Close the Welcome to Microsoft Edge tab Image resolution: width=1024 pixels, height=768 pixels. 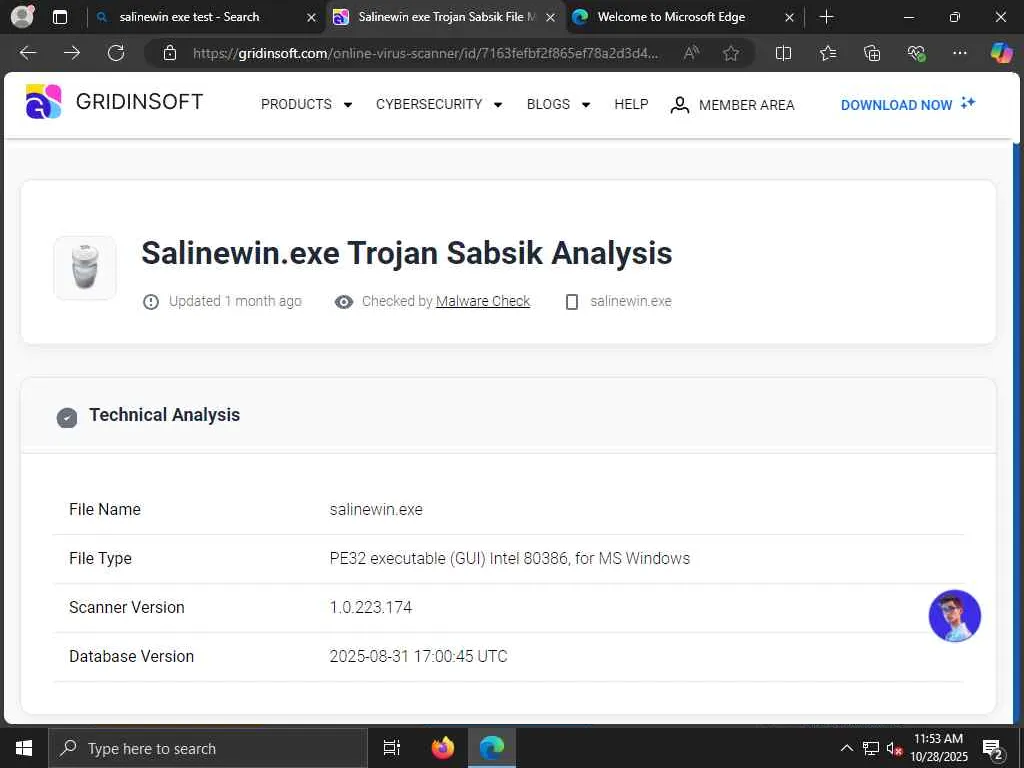coord(789,18)
